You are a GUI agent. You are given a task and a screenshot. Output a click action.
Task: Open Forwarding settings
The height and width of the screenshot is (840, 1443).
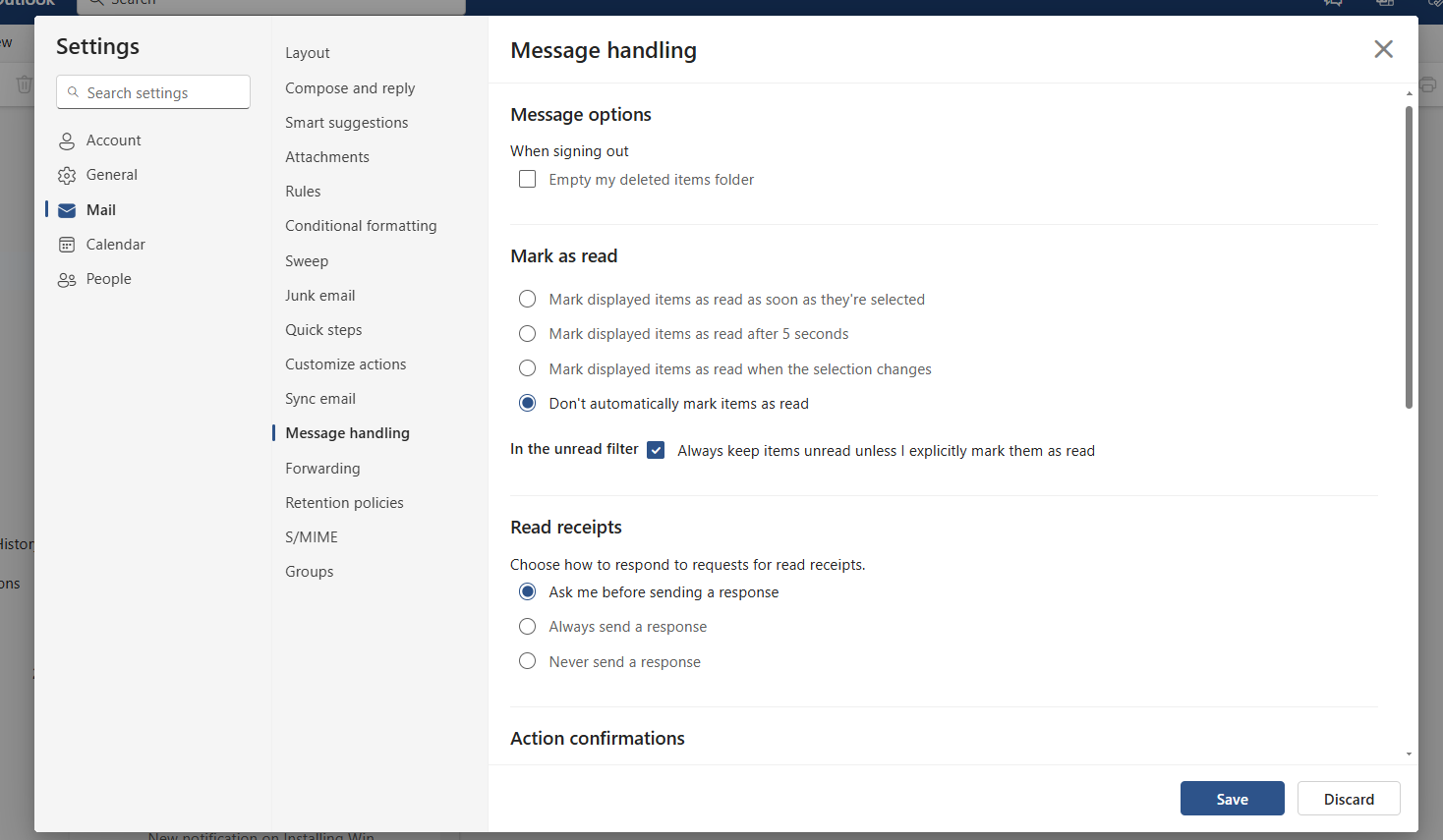coord(322,469)
